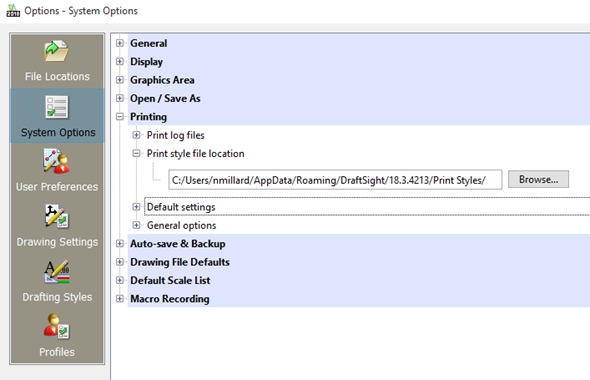Select the Printing heading text
This screenshot has height=380, width=590.
pyautogui.click(x=148, y=117)
